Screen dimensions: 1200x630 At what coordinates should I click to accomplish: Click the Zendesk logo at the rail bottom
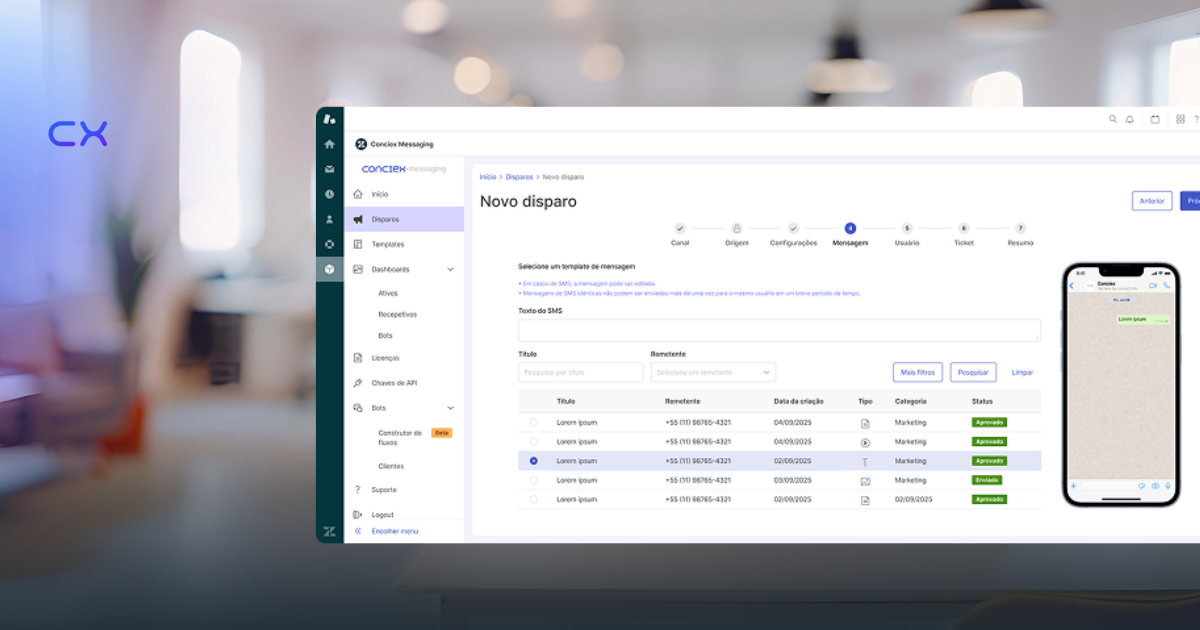(329, 531)
